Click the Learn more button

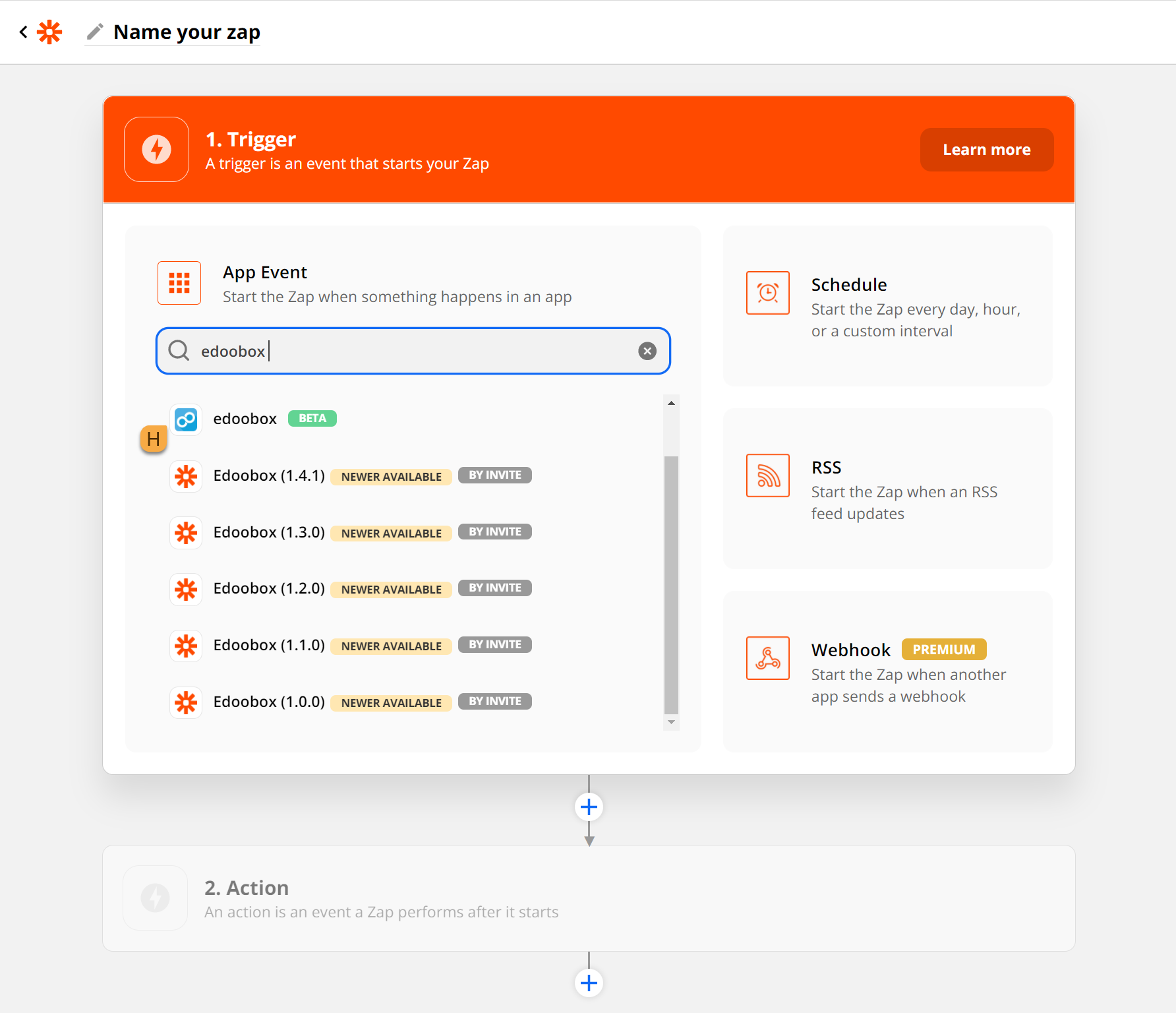click(986, 150)
